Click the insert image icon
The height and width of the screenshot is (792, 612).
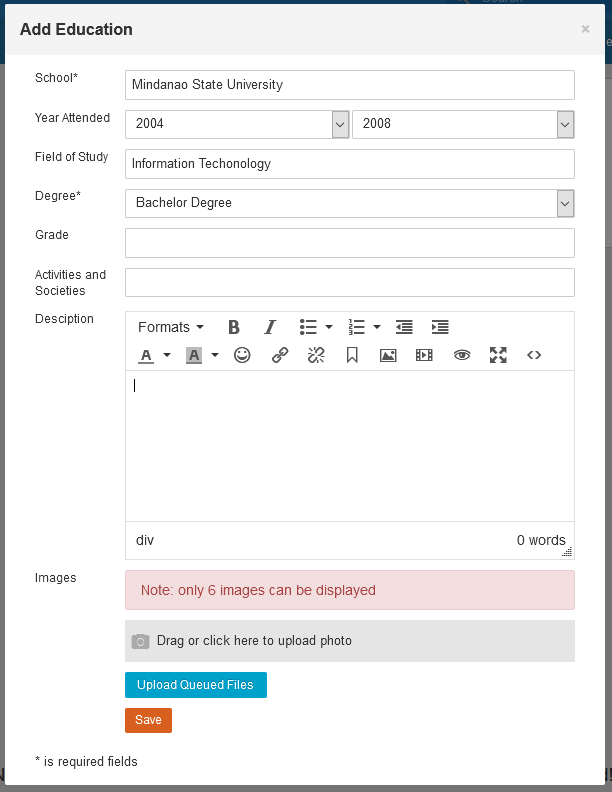tap(388, 355)
